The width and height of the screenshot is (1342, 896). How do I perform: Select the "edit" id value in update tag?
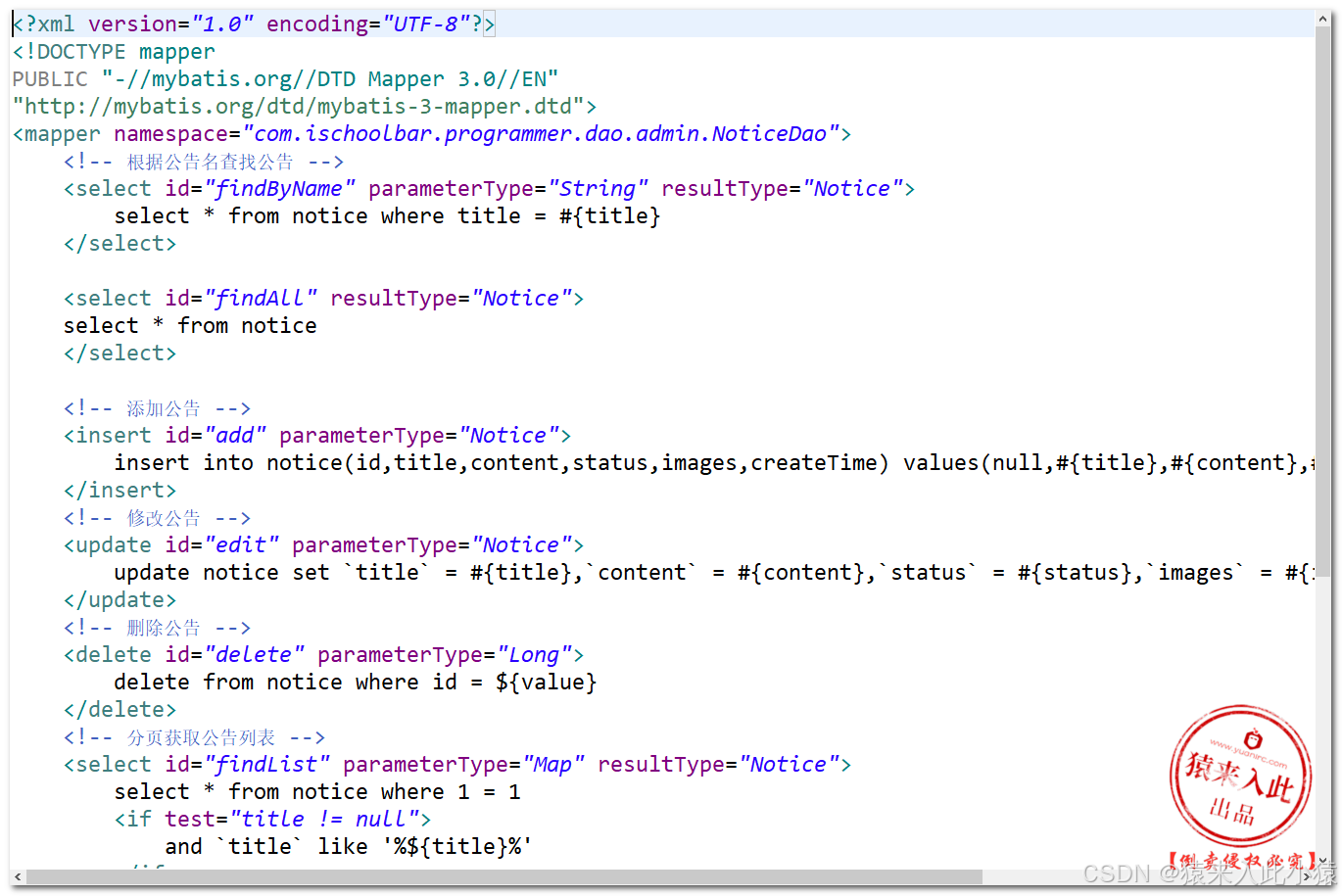point(242,544)
